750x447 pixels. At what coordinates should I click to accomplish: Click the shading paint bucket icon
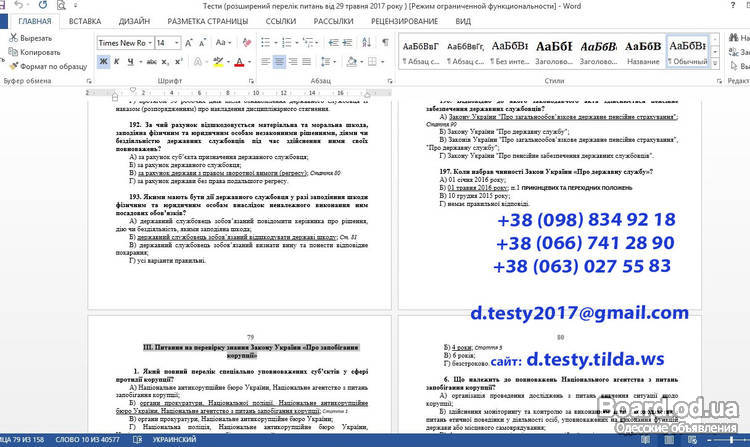click(352, 62)
